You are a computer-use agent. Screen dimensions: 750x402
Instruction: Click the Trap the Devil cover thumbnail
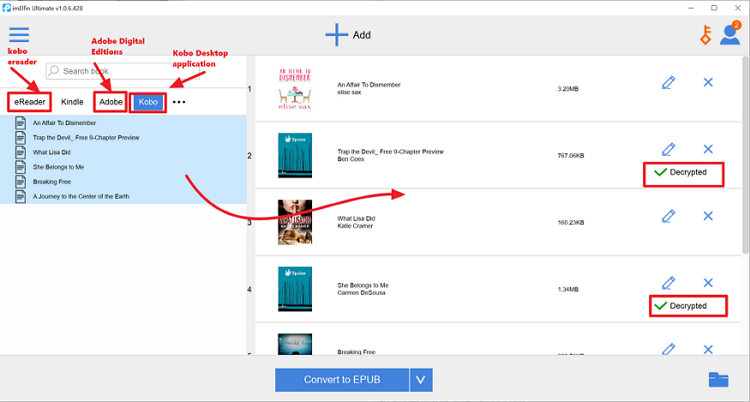(295, 156)
